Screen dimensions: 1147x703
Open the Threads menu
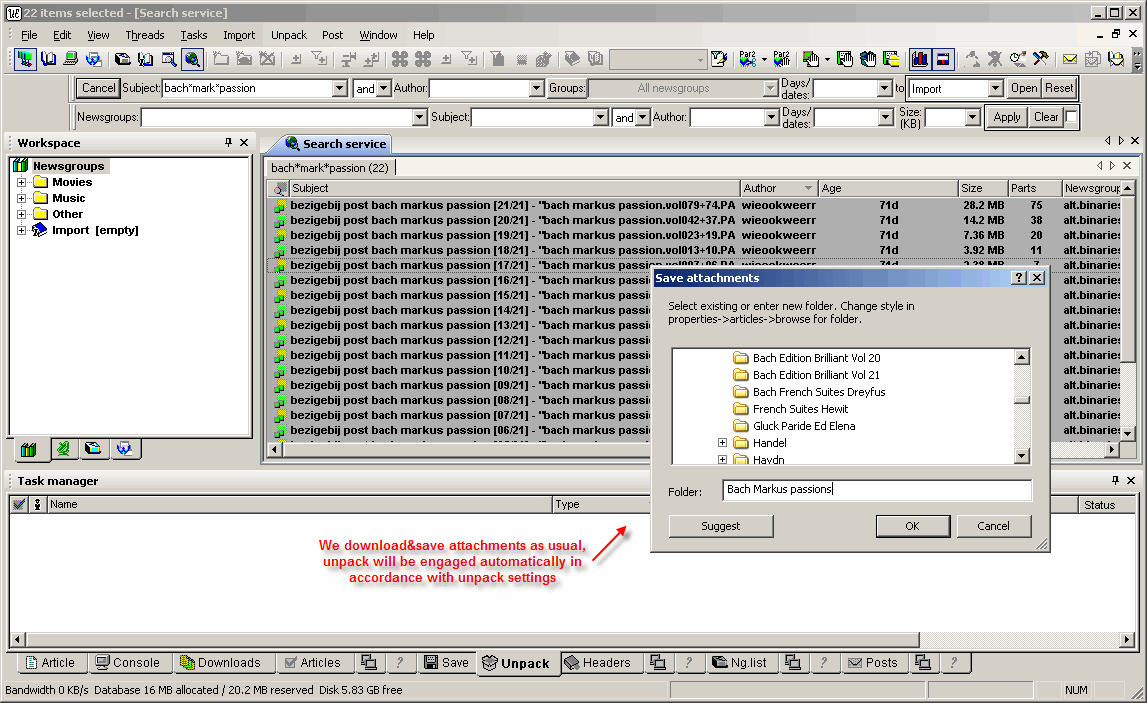point(144,35)
